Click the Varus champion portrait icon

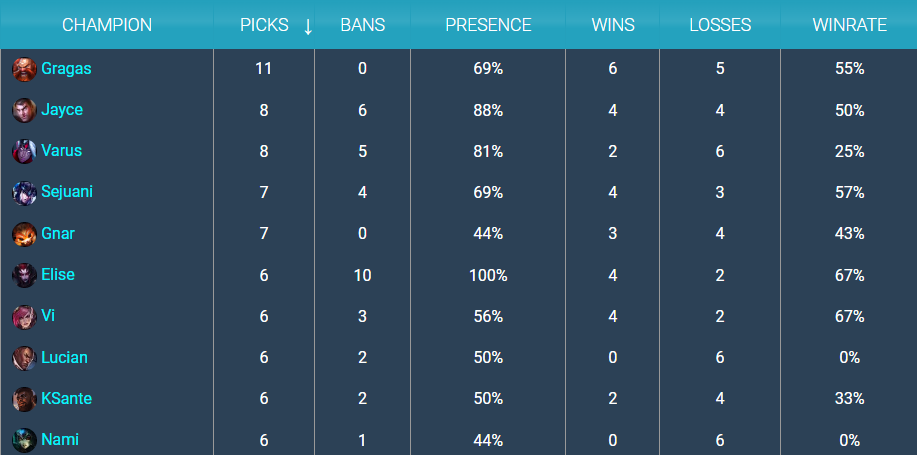pyautogui.click(x=24, y=151)
